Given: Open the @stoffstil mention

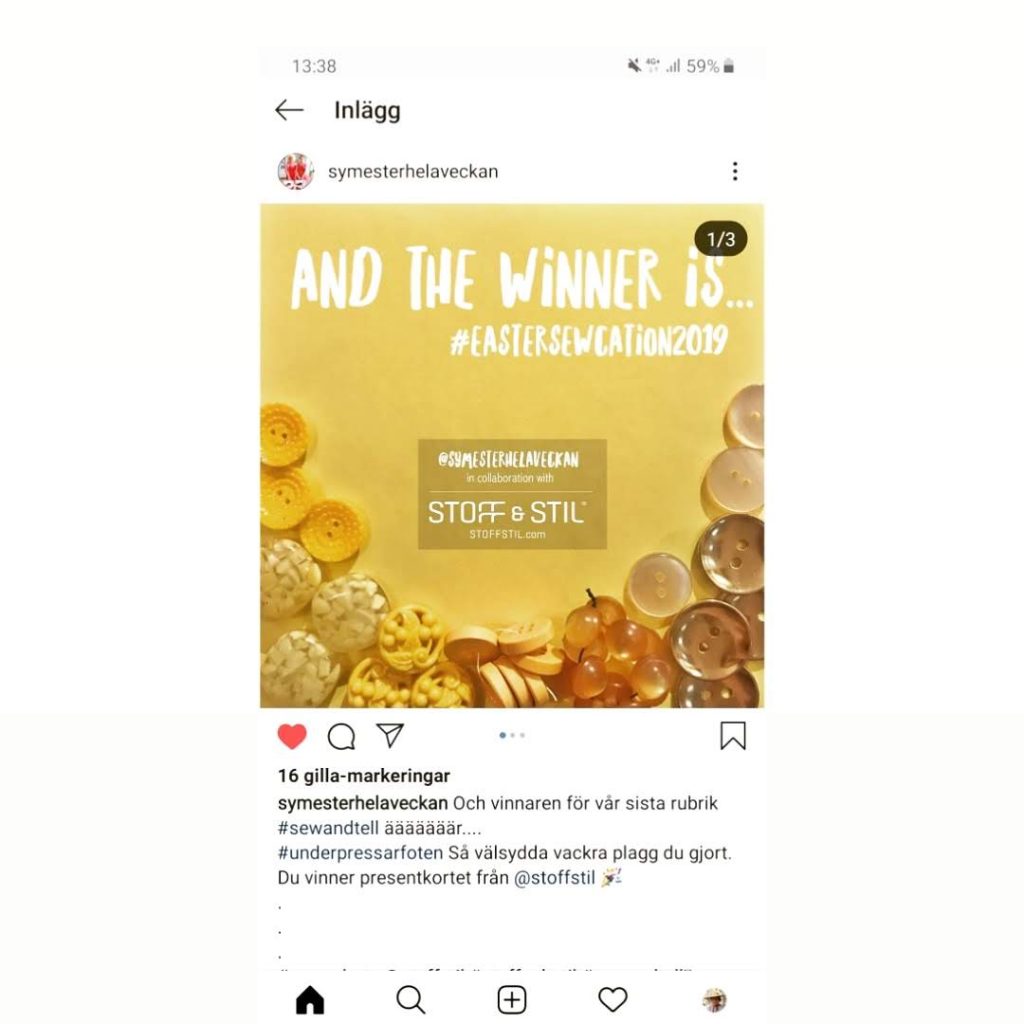Looking at the screenshot, I should [x=554, y=878].
